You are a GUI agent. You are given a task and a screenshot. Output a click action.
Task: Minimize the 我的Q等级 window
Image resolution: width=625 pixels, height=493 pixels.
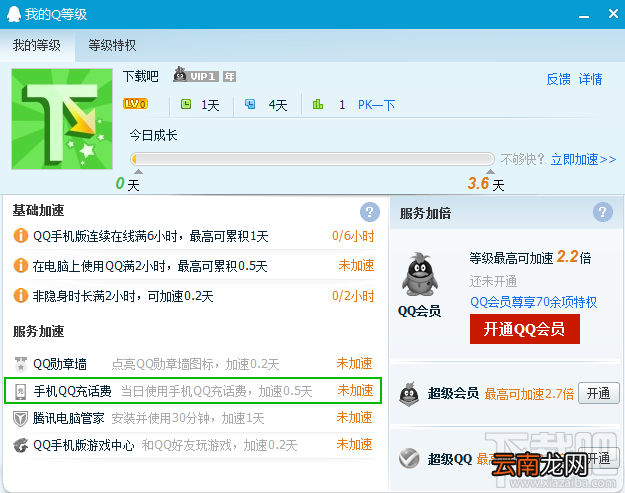point(584,16)
